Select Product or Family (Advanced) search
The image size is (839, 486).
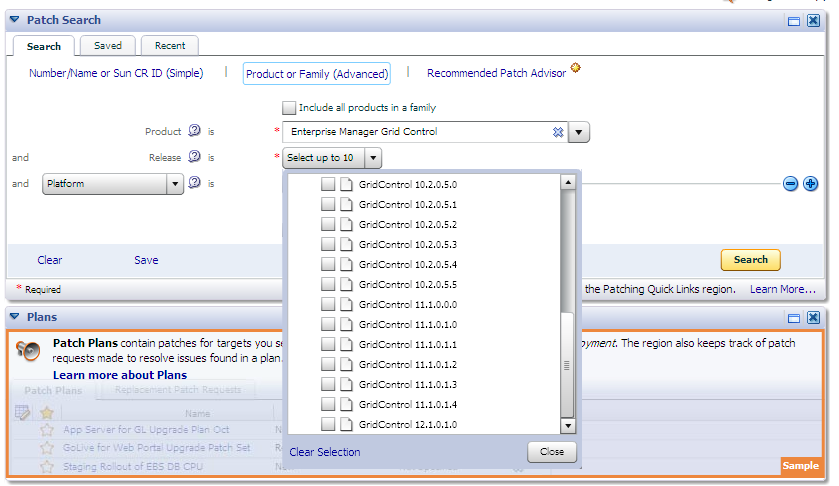point(317,74)
